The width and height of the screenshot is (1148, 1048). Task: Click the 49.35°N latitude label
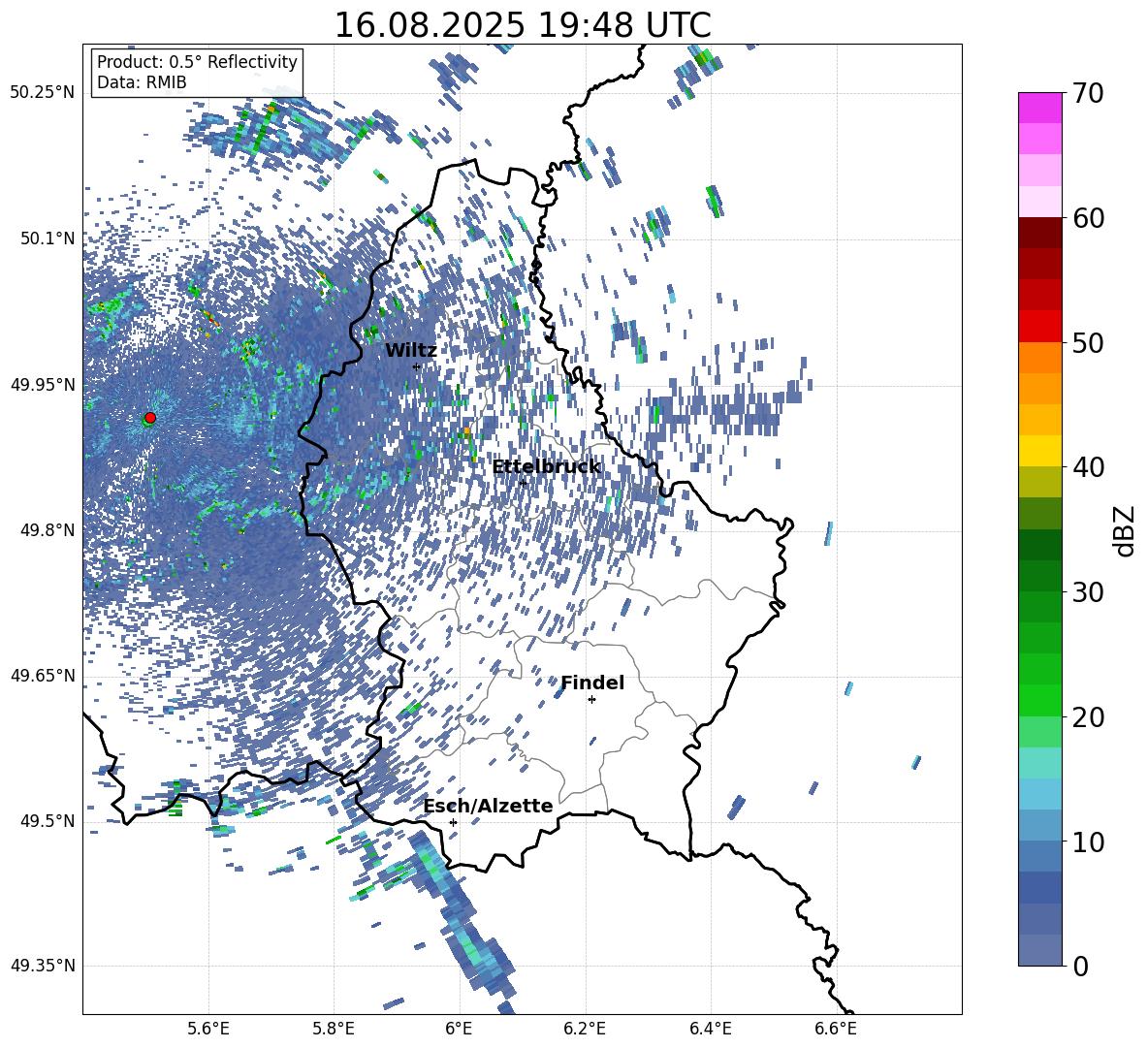pos(43,966)
